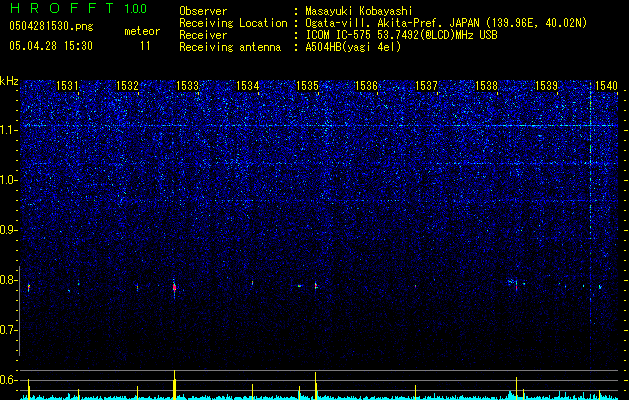Screen dimensions: 629x400
Task: Click the 0.8 frequency axis label
Action: (8, 280)
